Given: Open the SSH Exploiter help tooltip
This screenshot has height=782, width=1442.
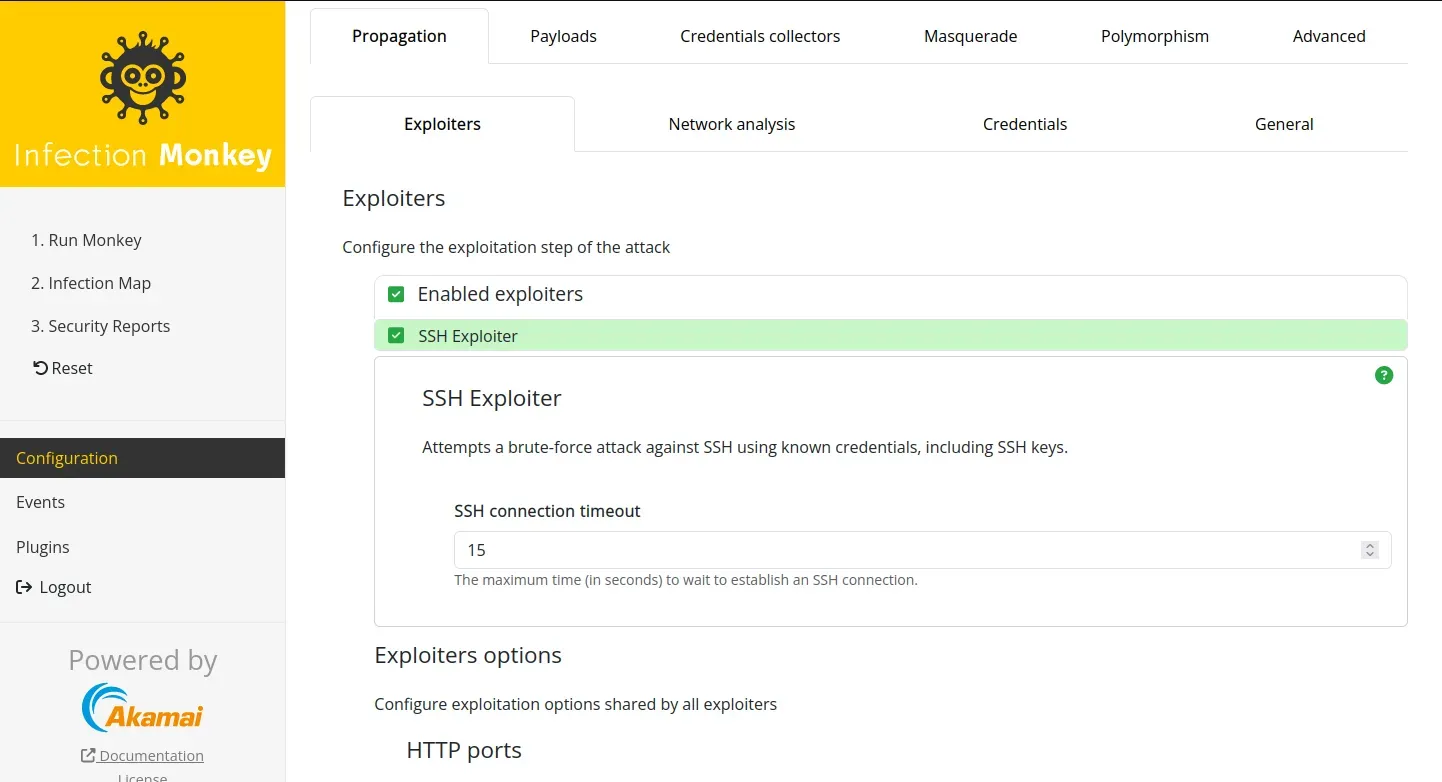Looking at the screenshot, I should (1384, 375).
